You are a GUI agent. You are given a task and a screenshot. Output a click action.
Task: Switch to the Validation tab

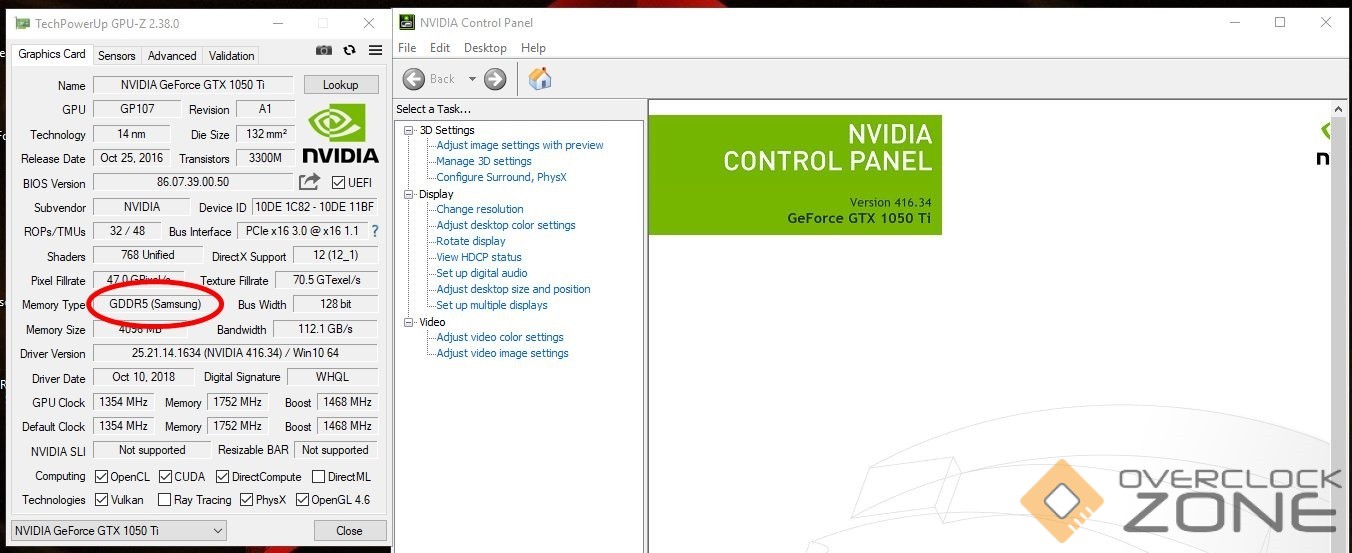[232, 56]
